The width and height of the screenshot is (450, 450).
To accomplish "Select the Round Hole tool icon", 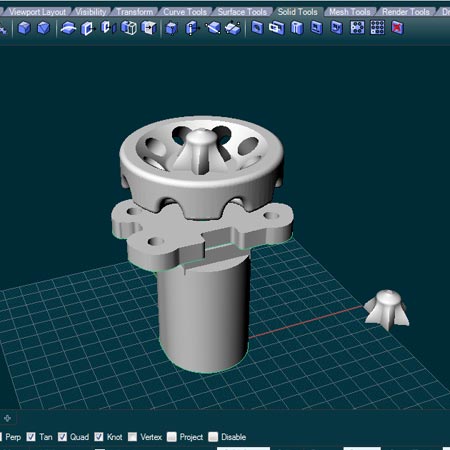I will pos(257,28).
